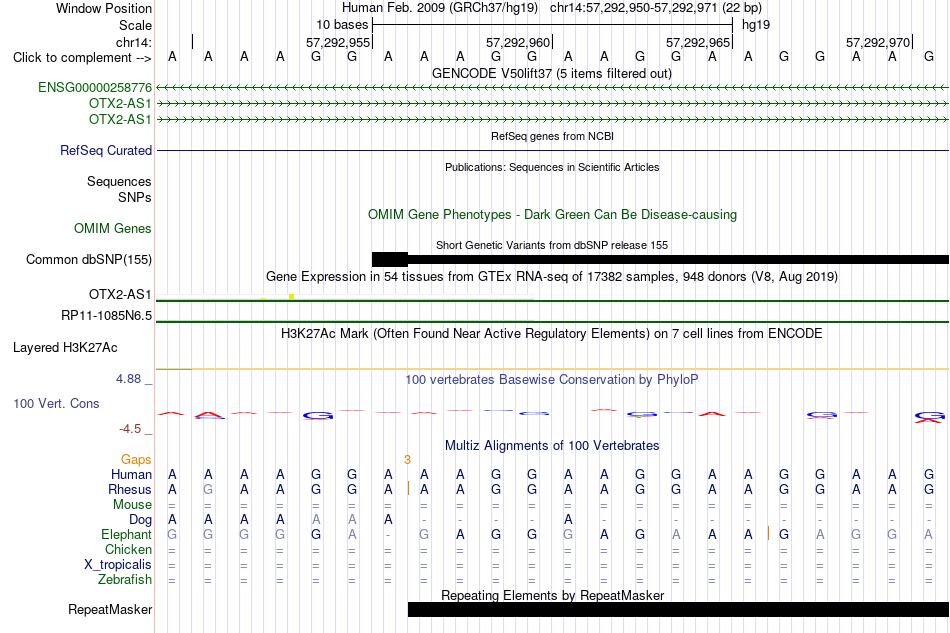The height and width of the screenshot is (633, 950).
Task: Select the thick dbSNP variant block
Action: pos(390,259)
